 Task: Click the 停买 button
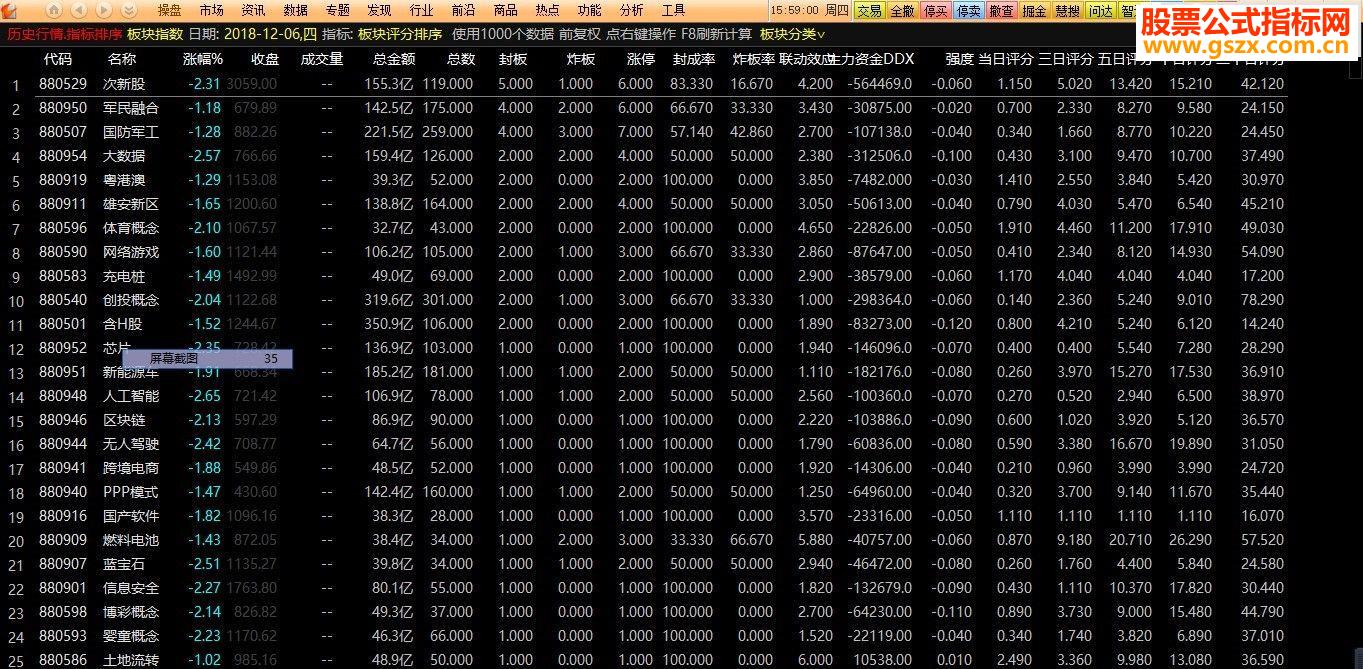(936, 11)
